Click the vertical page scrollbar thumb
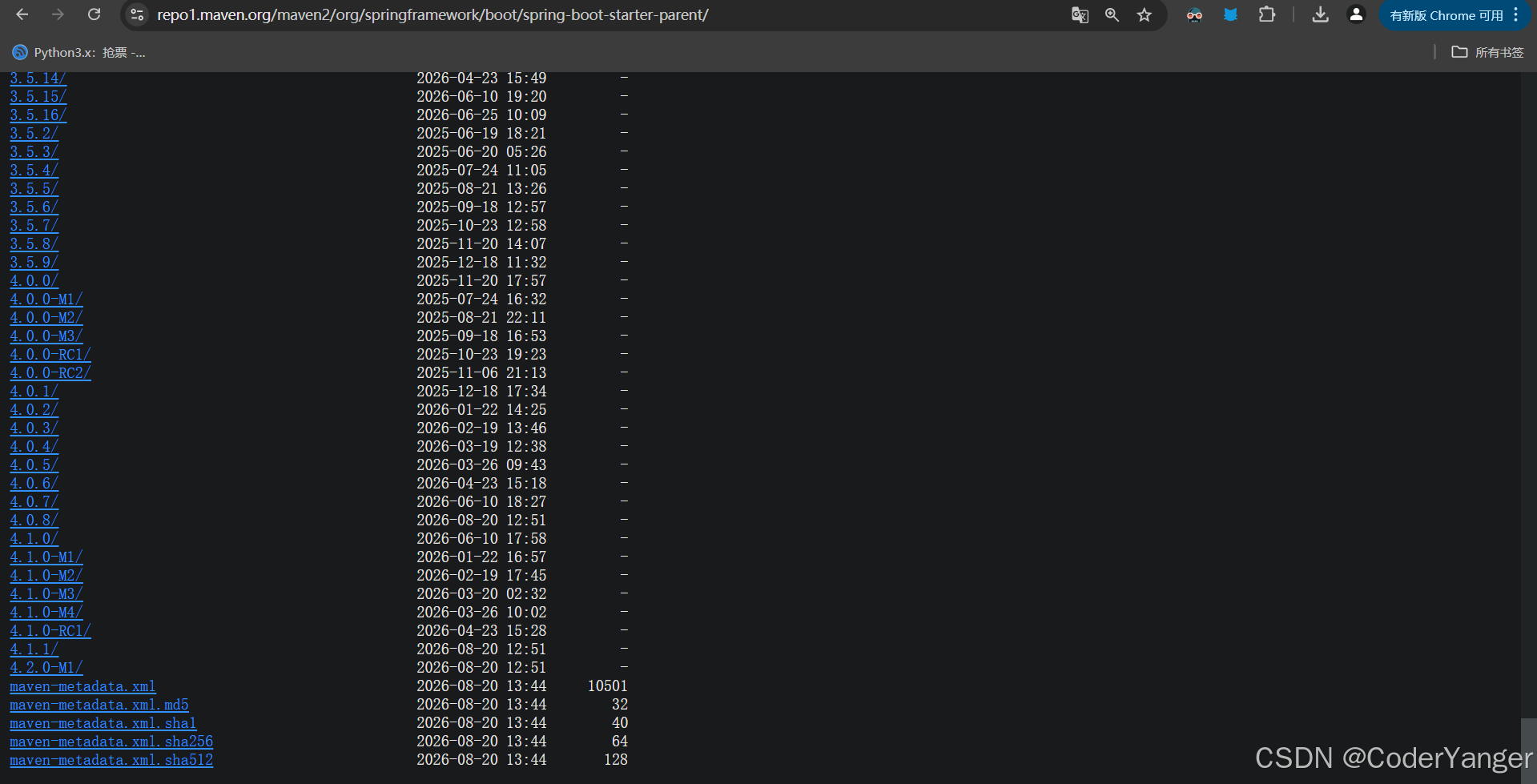This screenshot has width=1537, height=784. point(1528,750)
